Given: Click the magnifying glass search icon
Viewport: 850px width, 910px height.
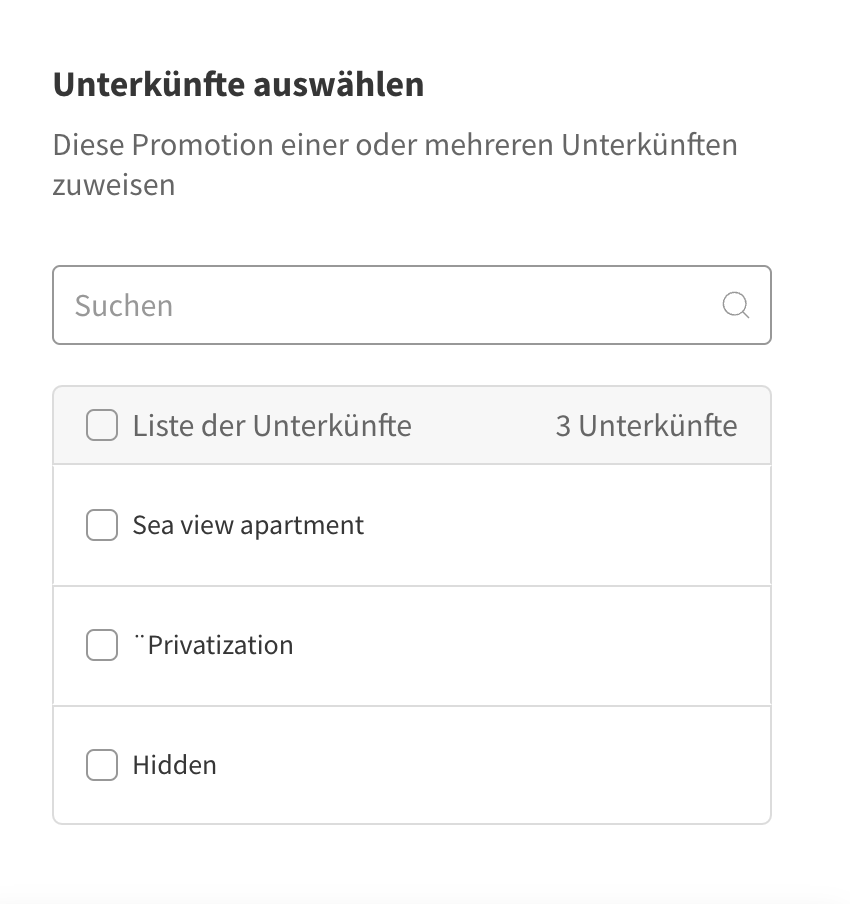Looking at the screenshot, I should 735,305.
